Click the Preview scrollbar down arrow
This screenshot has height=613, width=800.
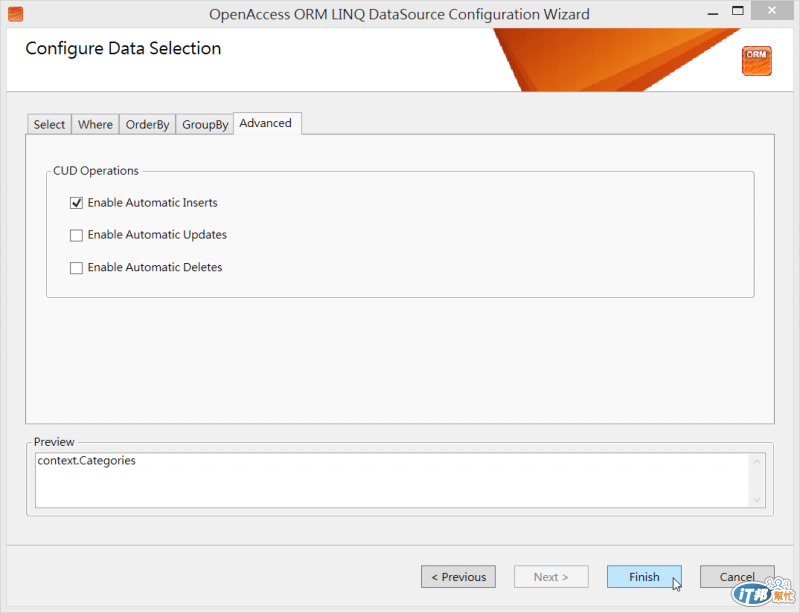click(757, 500)
